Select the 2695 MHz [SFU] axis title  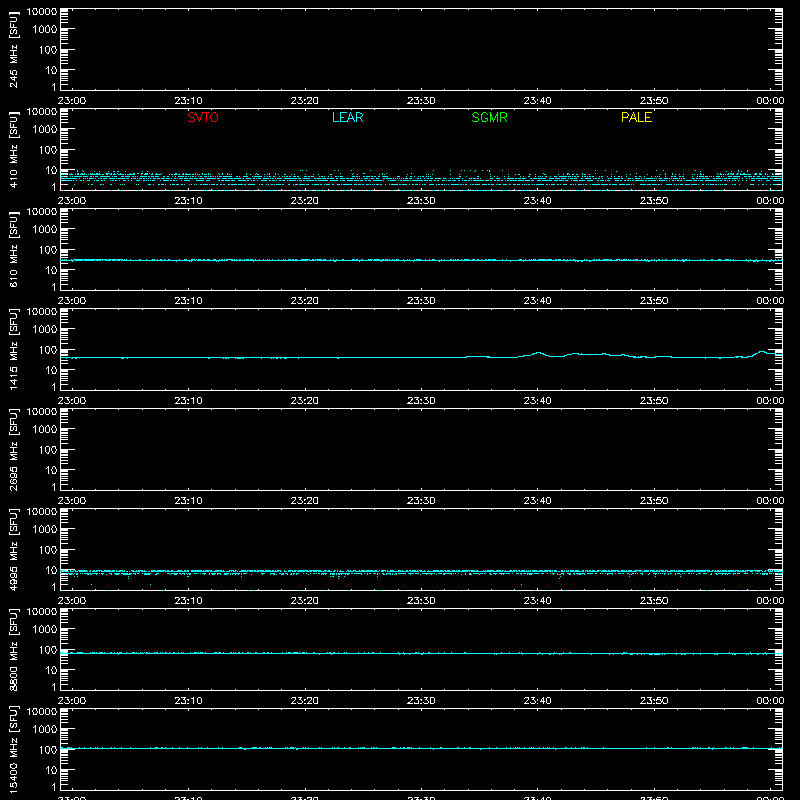13,449
